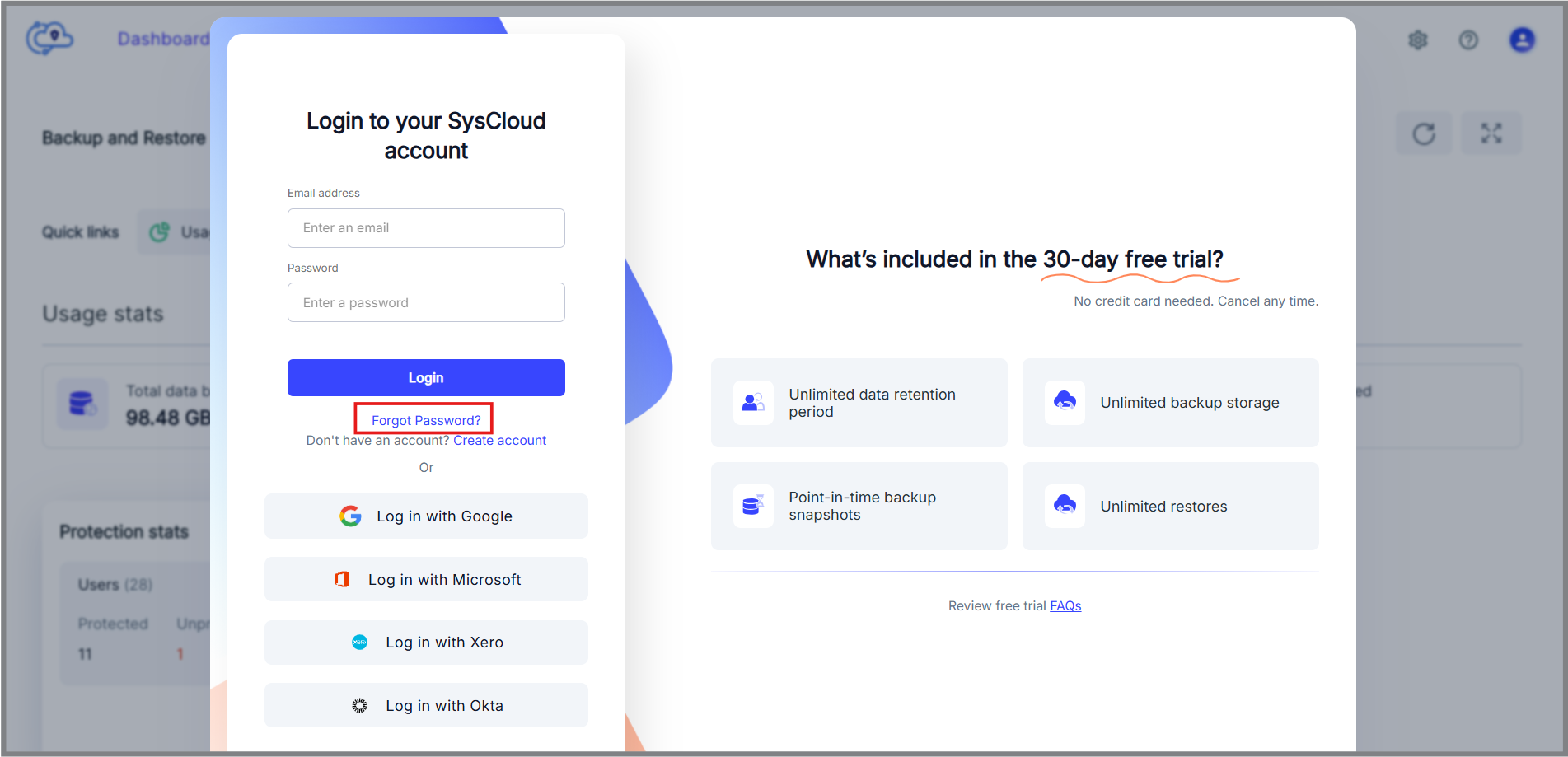Click the fullscreen expand icon
The image size is (1568, 757).
click(1491, 133)
